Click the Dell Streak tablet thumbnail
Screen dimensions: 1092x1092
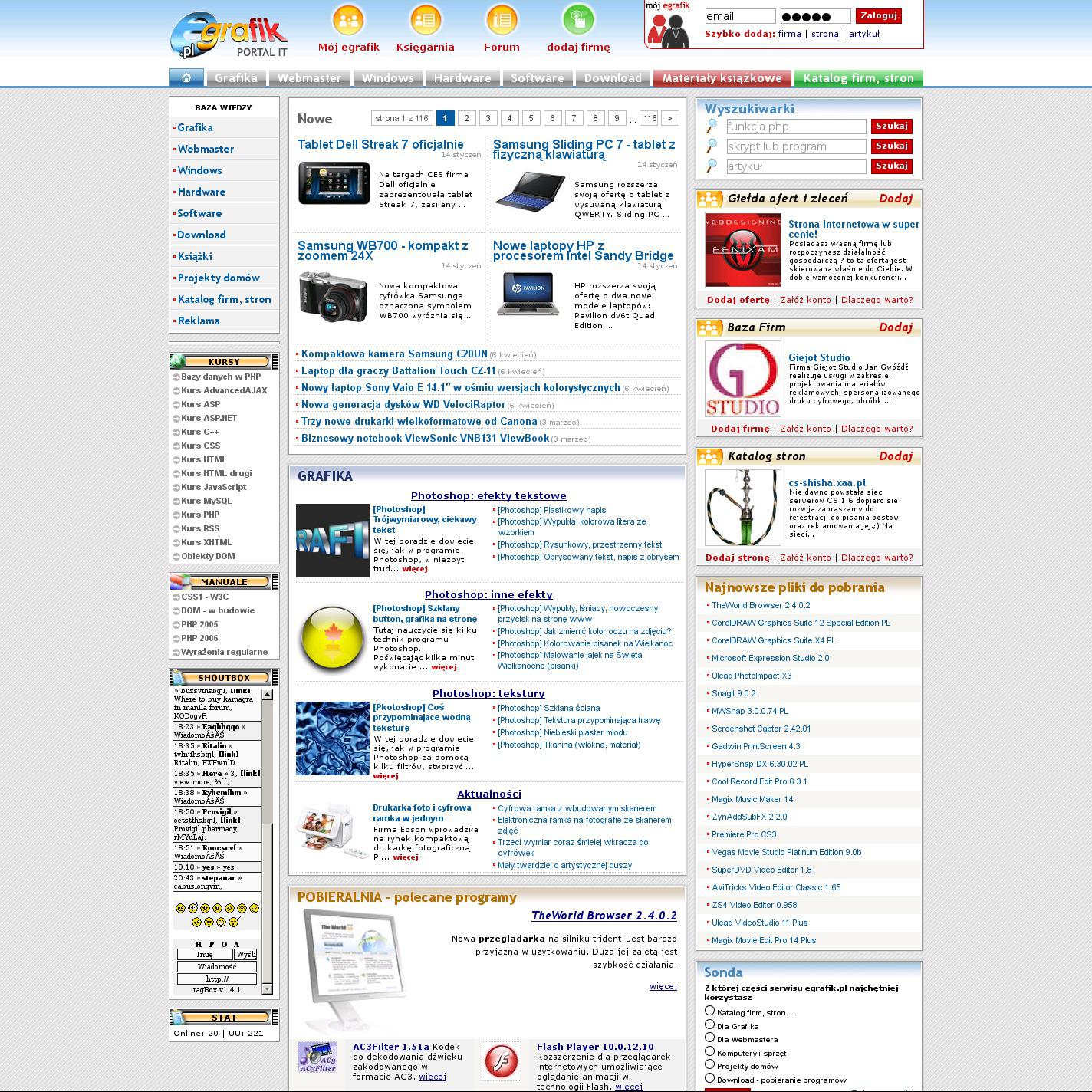coord(334,183)
